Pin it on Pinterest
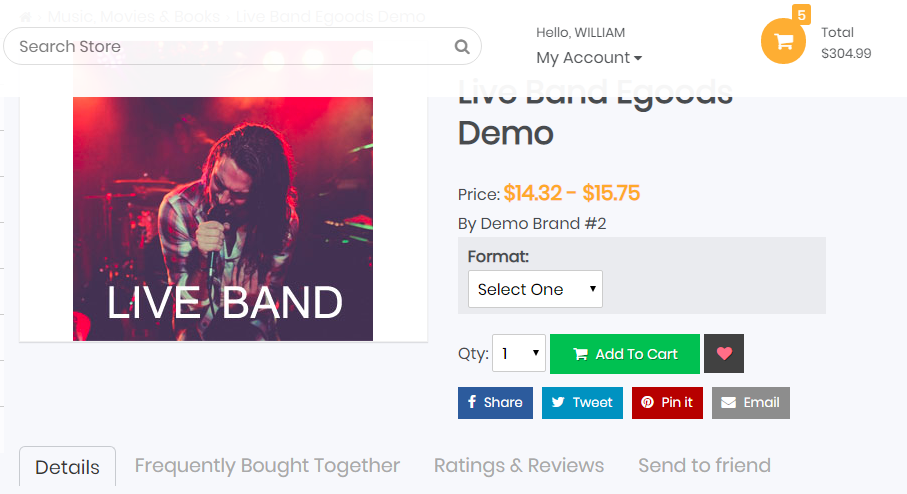The image size is (907, 494). [667, 402]
